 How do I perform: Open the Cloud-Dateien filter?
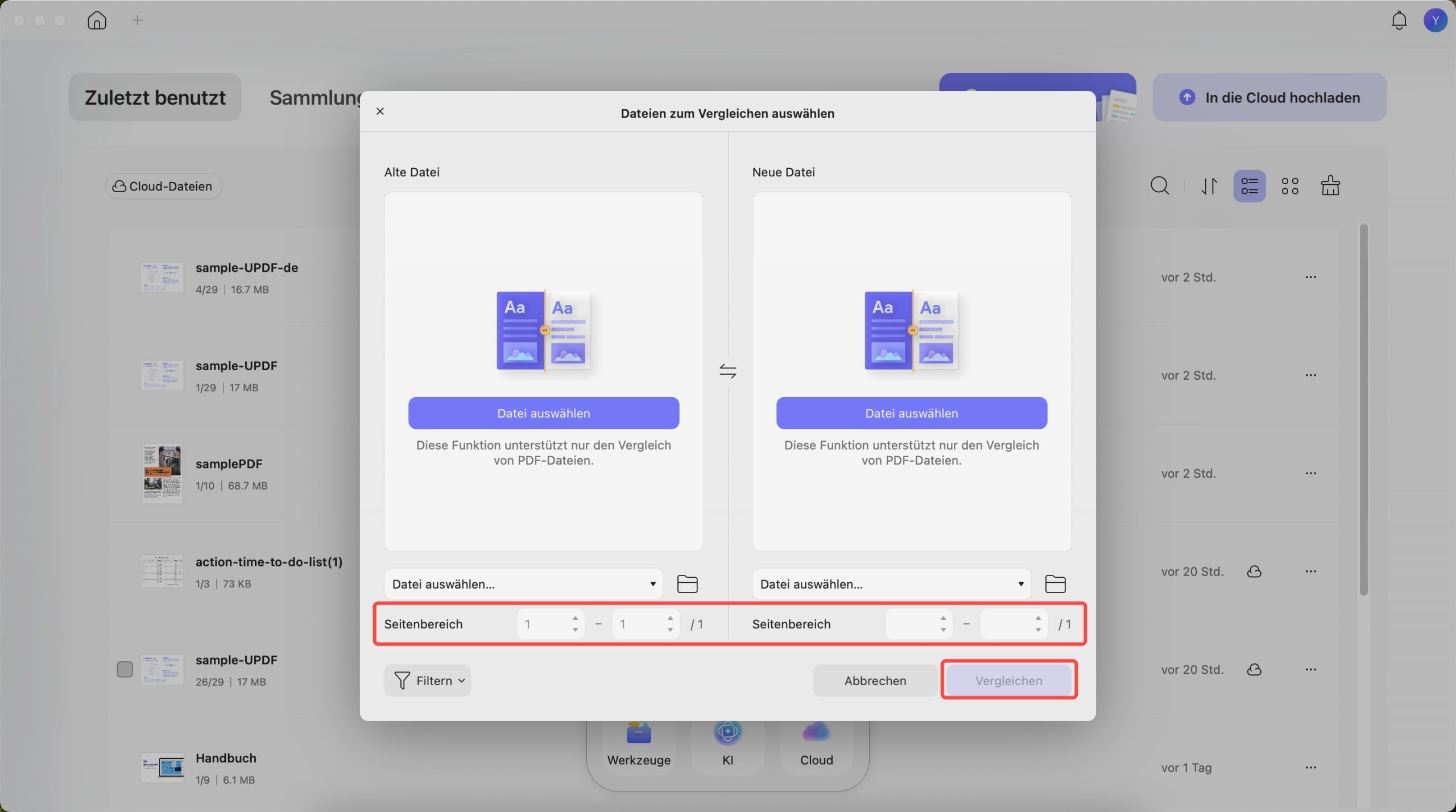click(164, 186)
